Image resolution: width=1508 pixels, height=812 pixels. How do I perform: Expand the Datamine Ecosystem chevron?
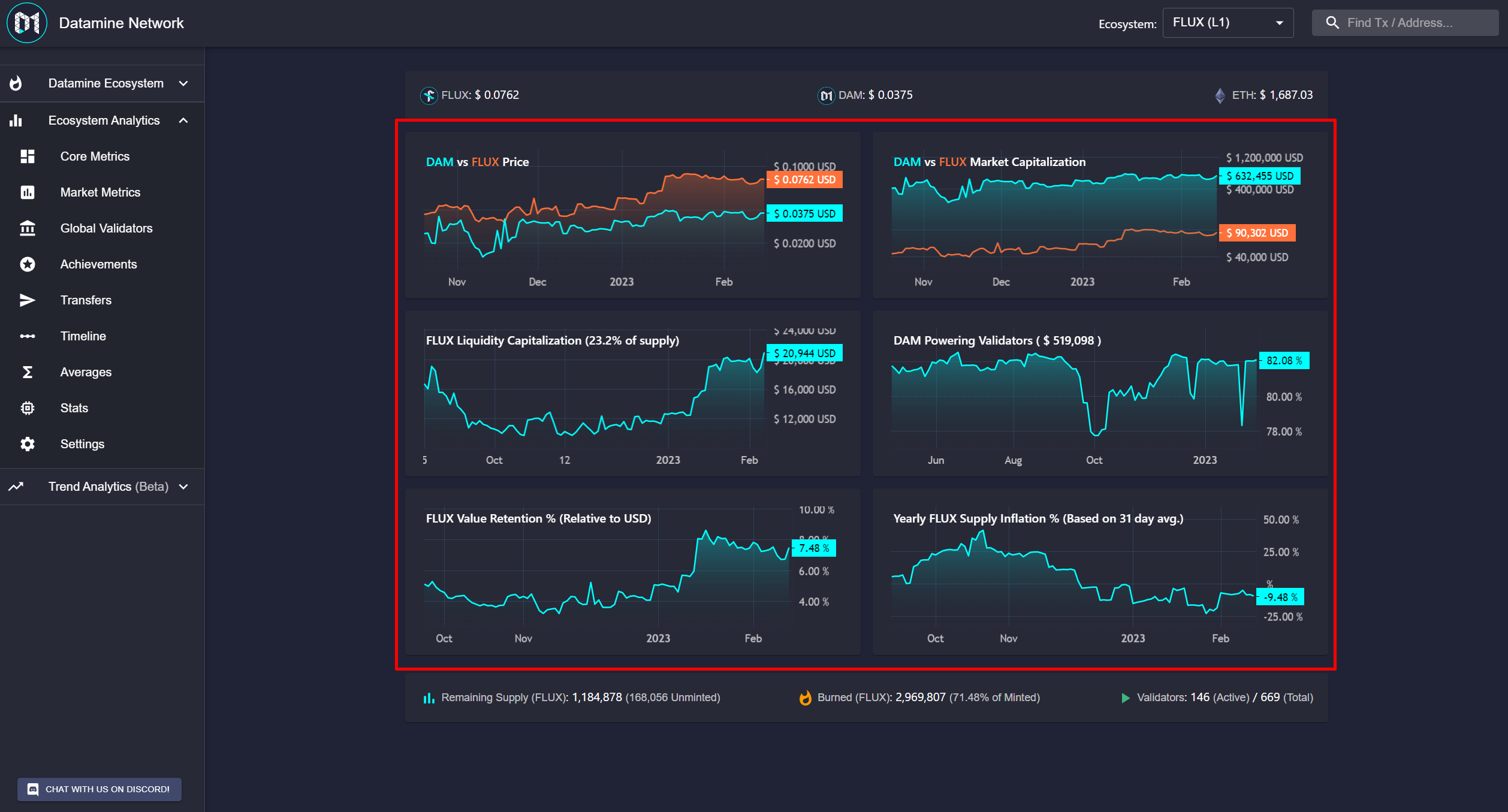click(184, 83)
